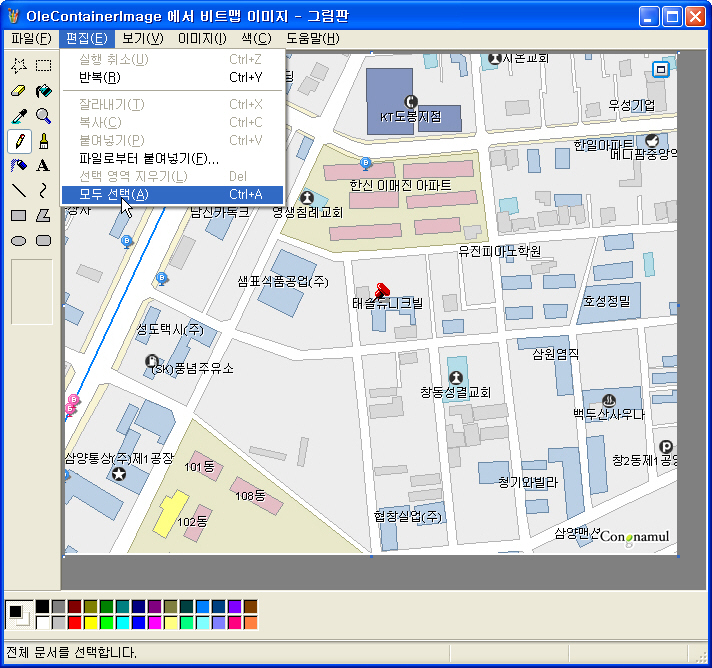This screenshot has width=712, height=668.
Task: Click 모두 선택(A) in the Edit menu
Action: pyautogui.click(x=173, y=194)
